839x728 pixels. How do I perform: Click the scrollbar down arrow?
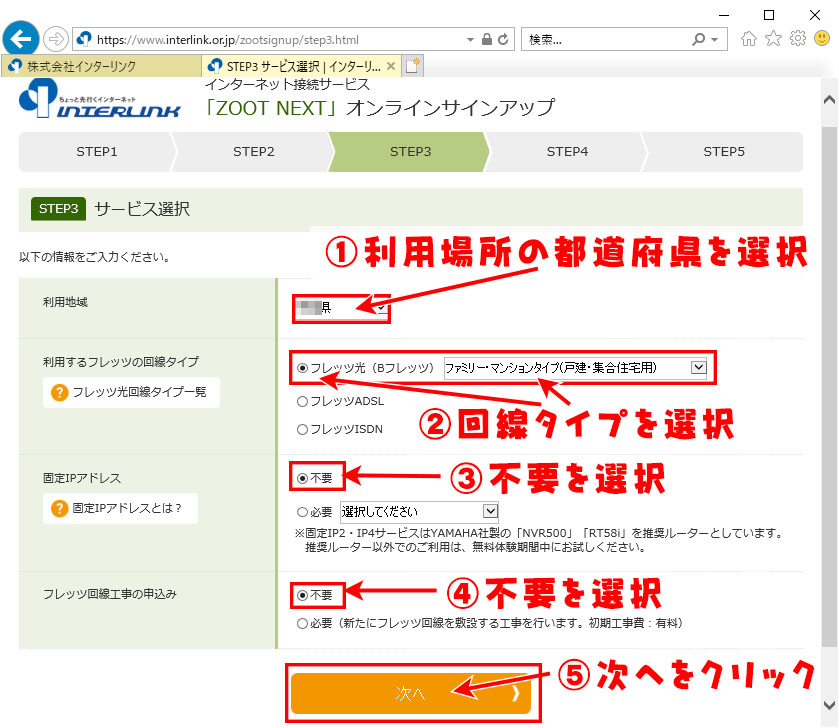(x=829, y=705)
